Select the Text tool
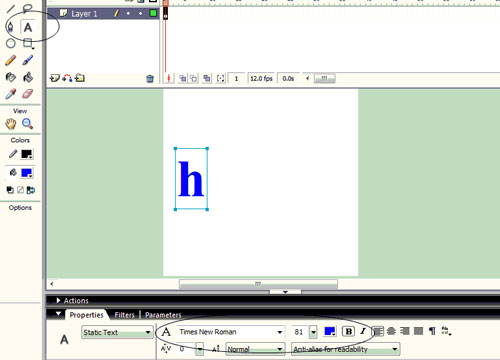 [28, 27]
